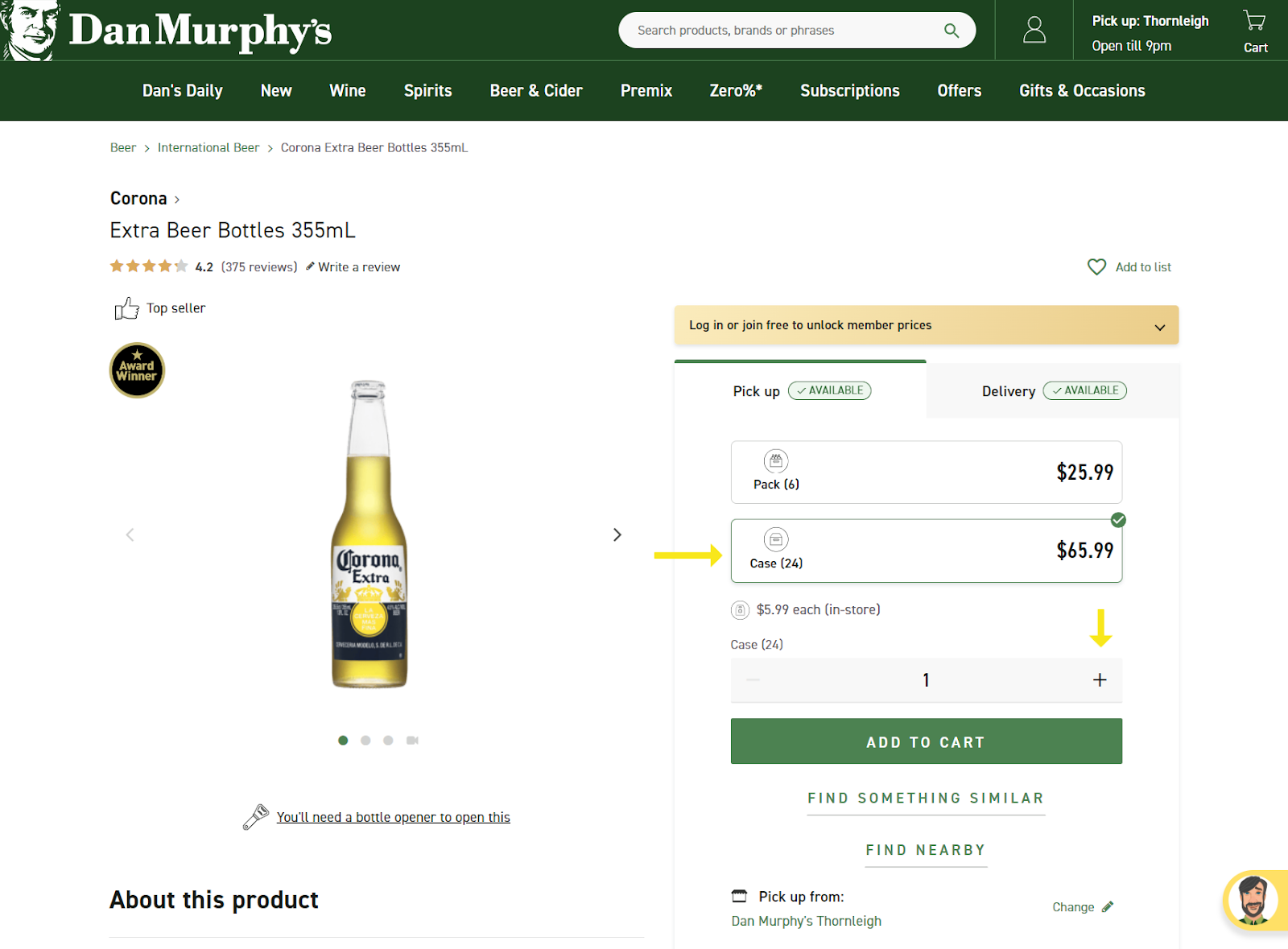Focus the product search field

coord(781,31)
